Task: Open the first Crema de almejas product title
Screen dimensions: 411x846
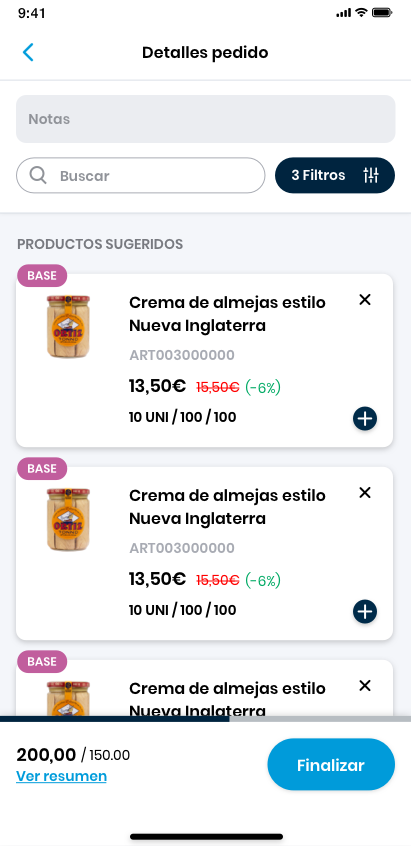Action: point(227,314)
